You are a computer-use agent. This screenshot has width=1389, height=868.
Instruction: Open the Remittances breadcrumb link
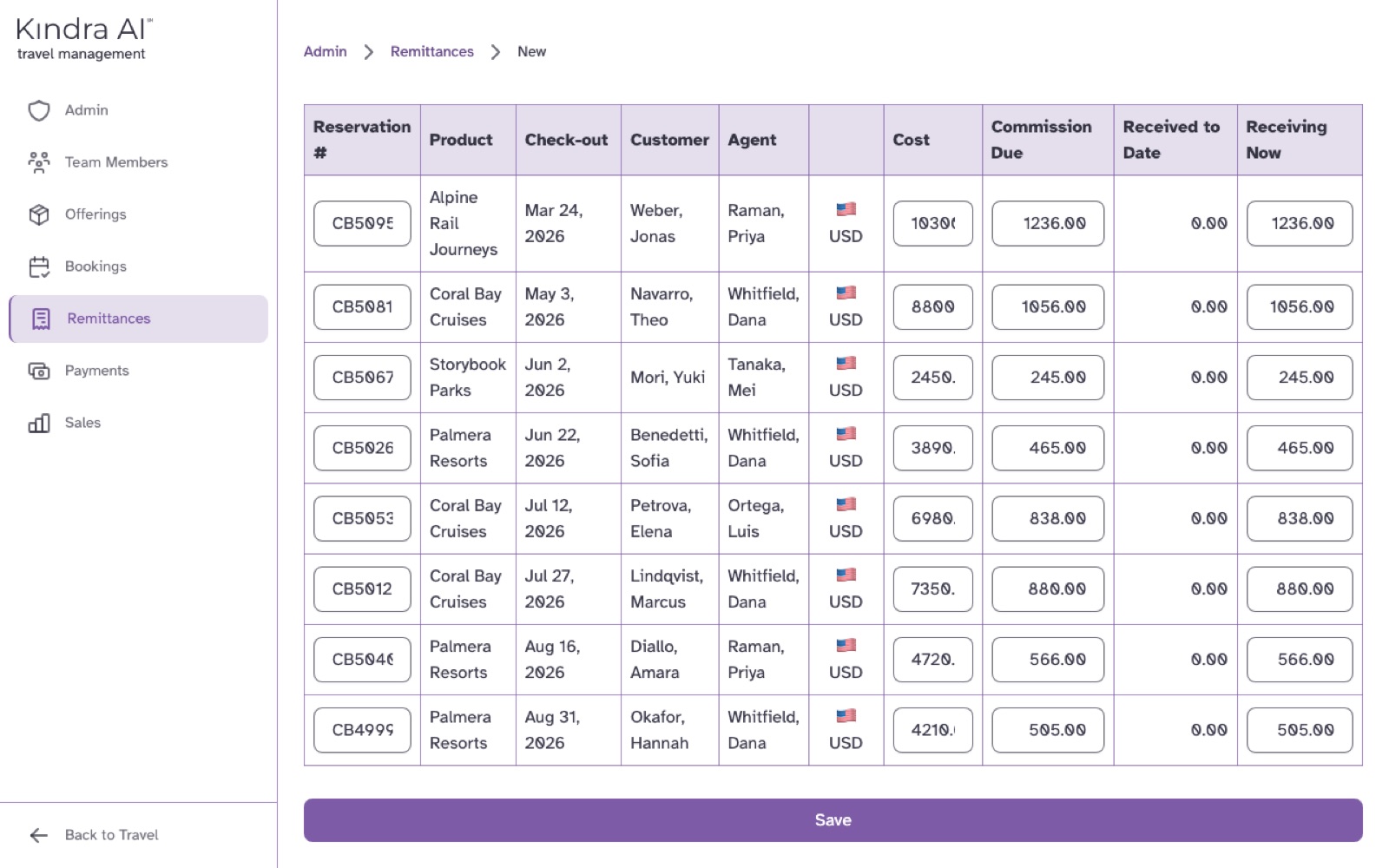(431, 51)
